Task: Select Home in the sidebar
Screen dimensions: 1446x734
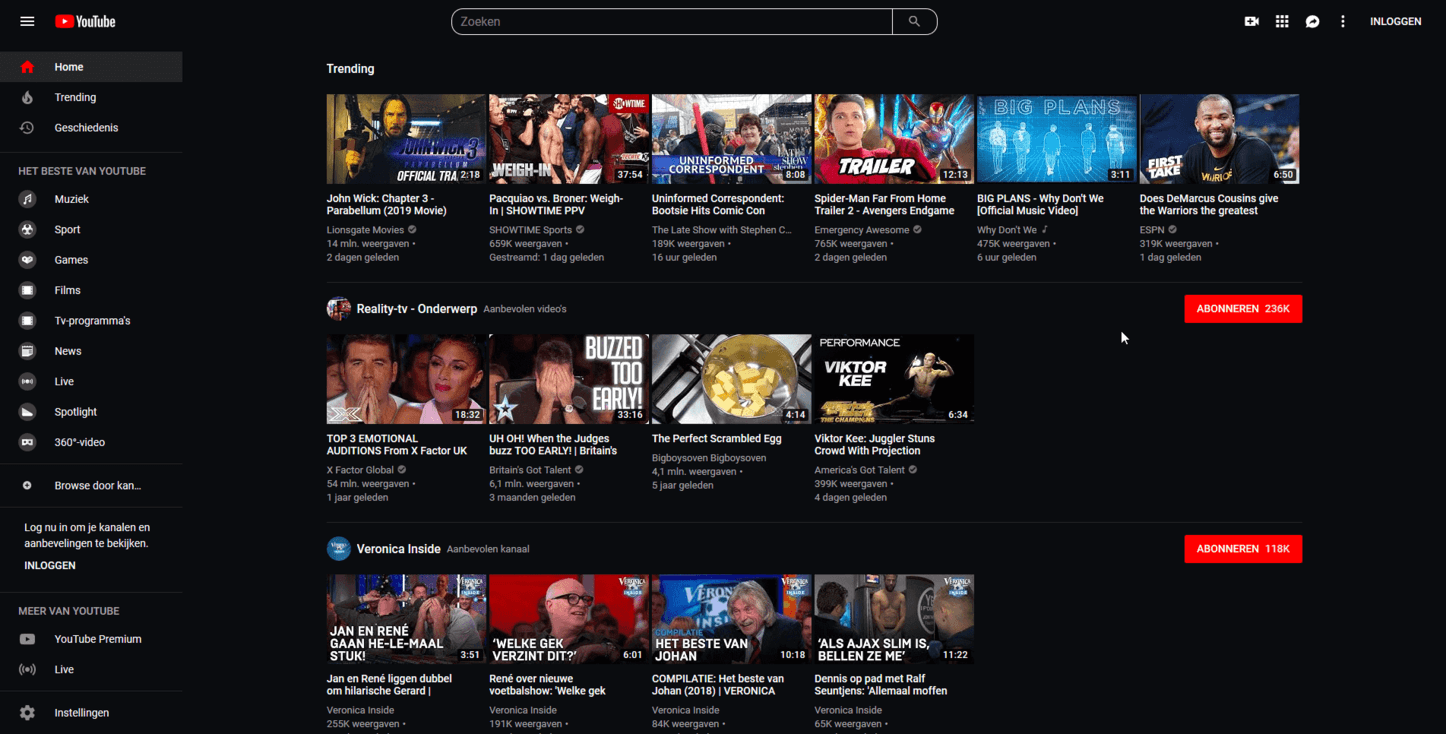Action: [x=91, y=67]
